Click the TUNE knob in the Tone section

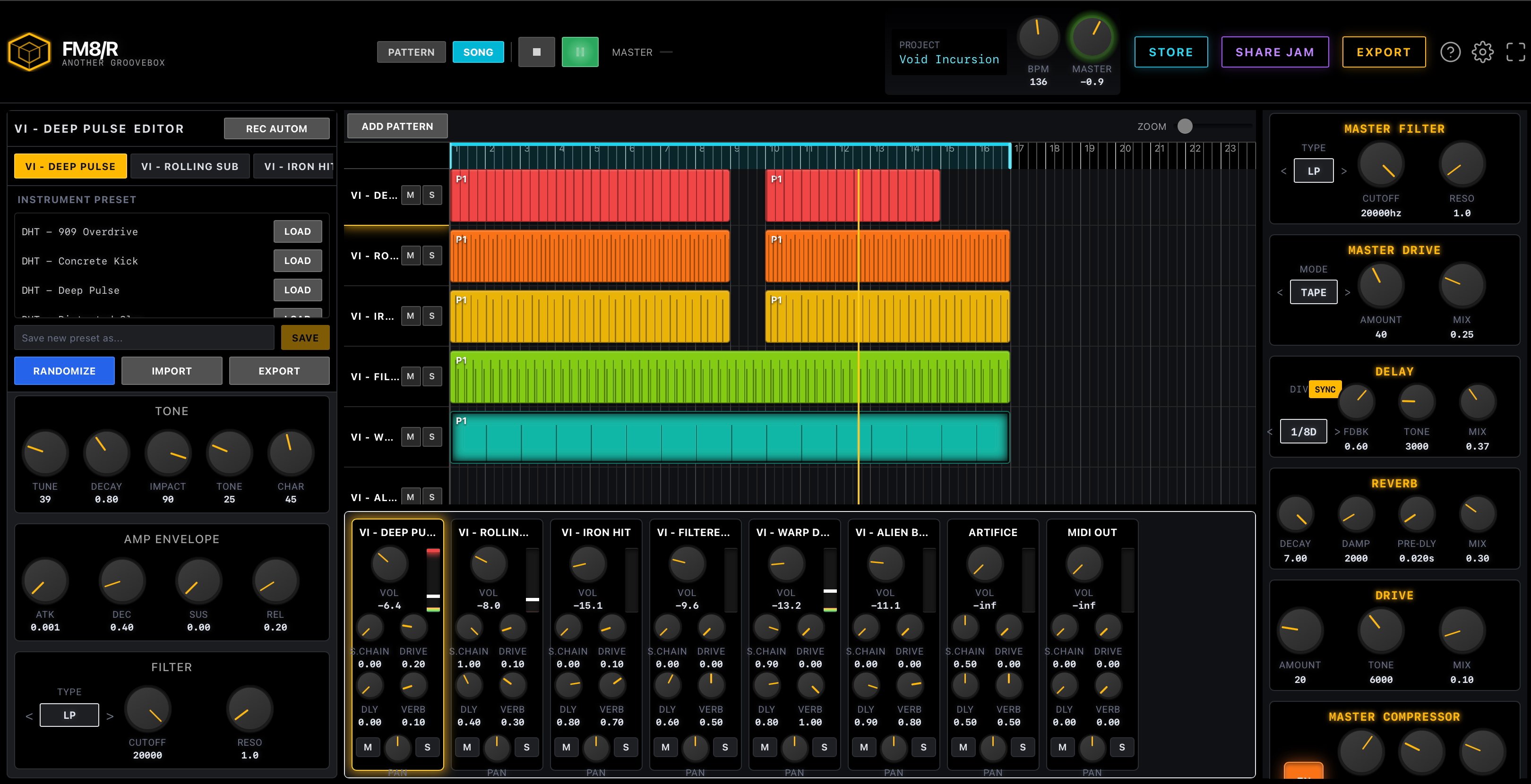(x=44, y=452)
